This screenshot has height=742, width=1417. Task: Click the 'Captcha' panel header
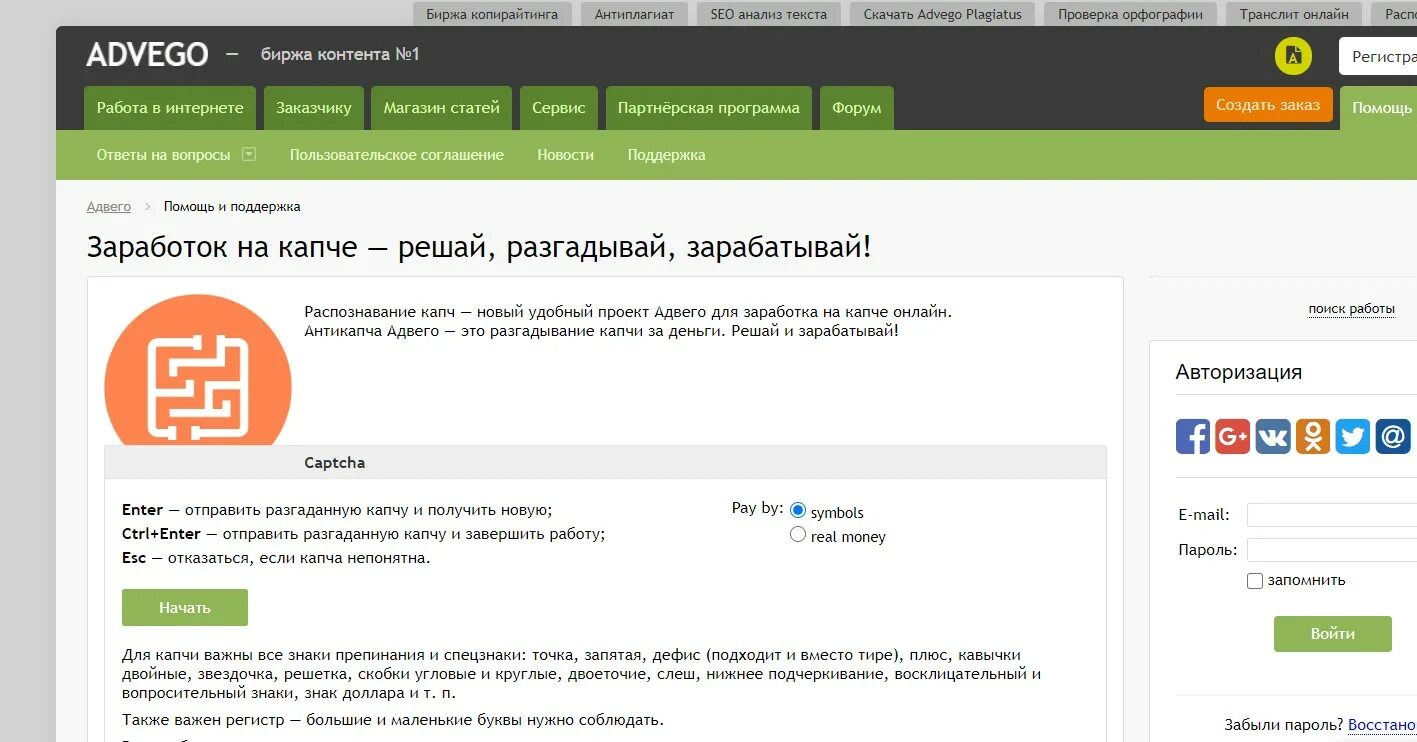[606, 463]
